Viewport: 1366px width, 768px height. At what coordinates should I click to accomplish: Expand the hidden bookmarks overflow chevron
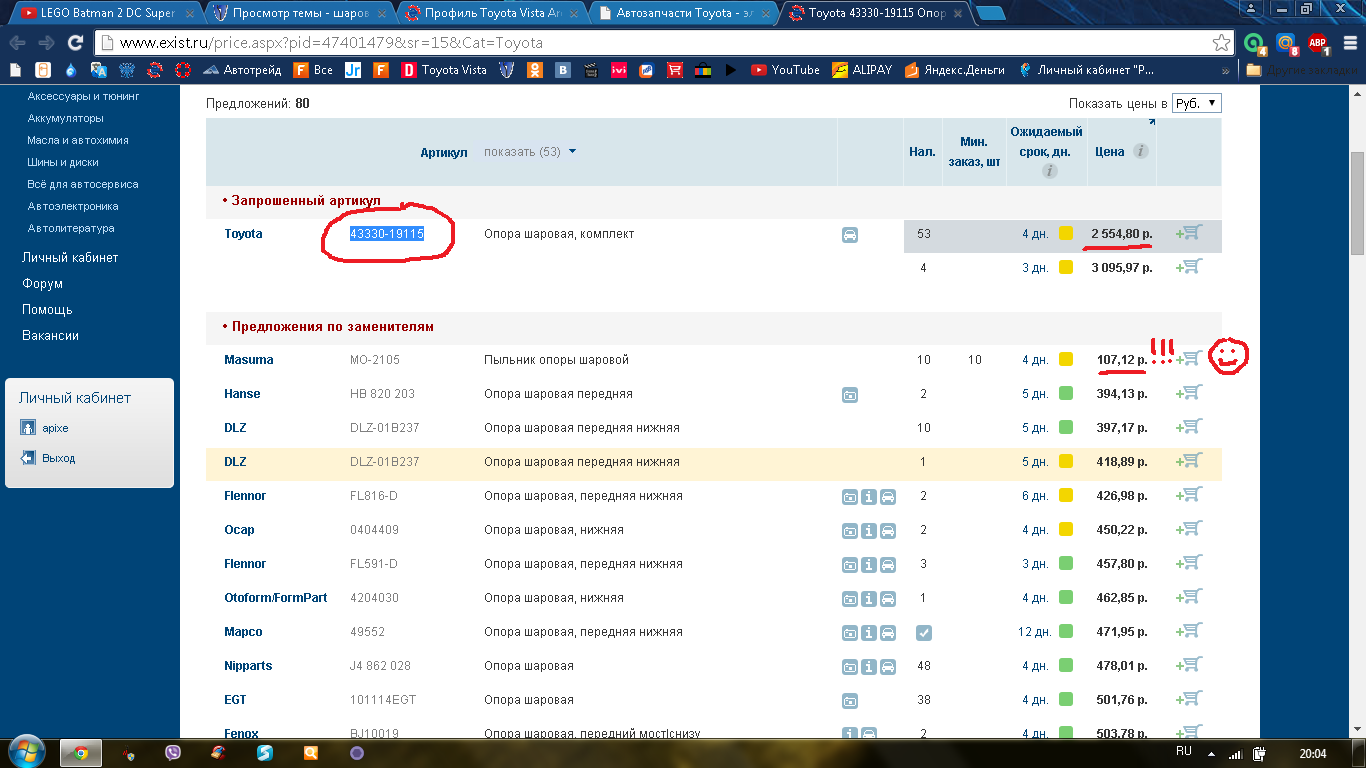pyautogui.click(x=1226, y=71)
